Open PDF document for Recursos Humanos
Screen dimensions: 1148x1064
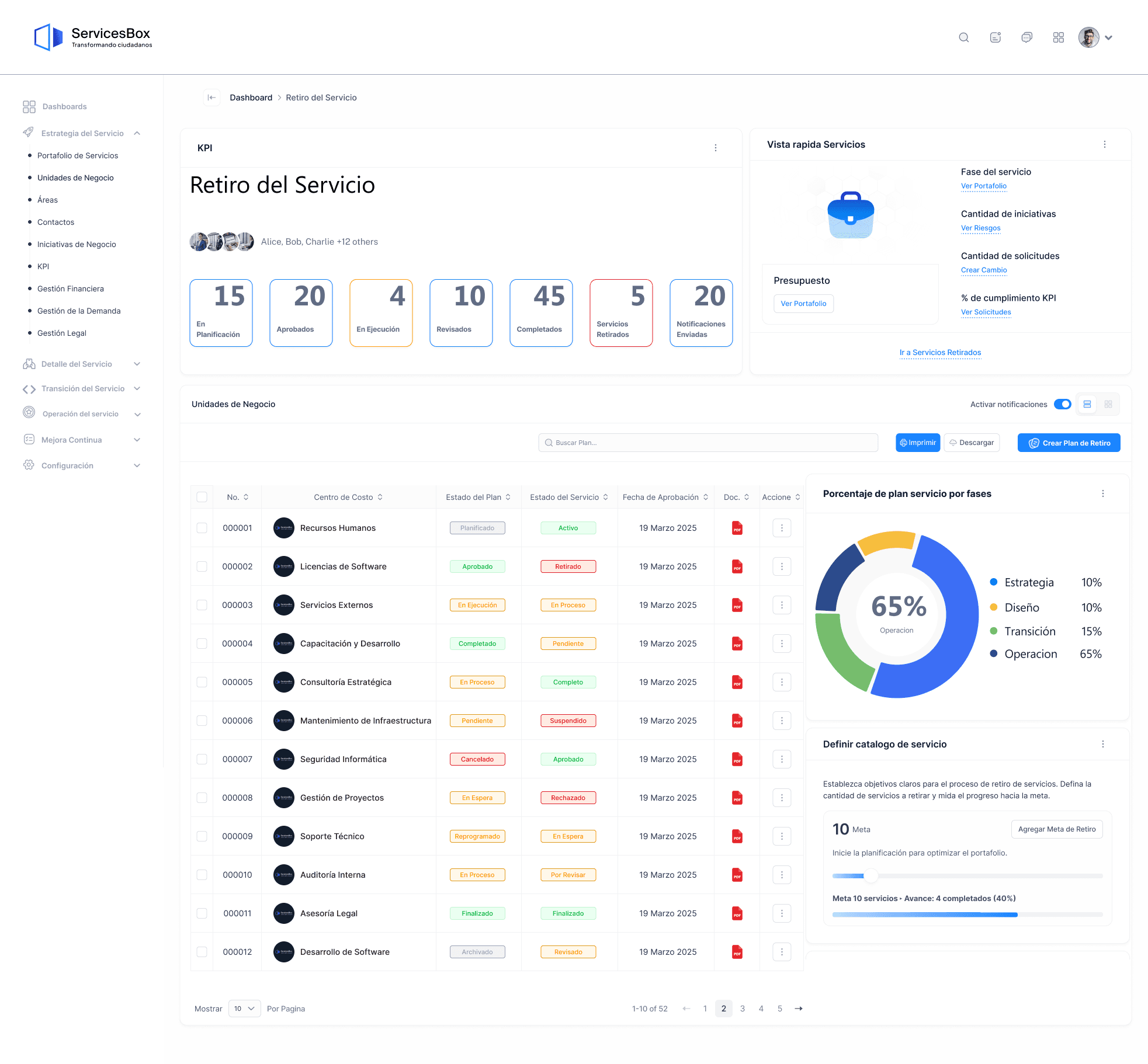pos(737,528)
